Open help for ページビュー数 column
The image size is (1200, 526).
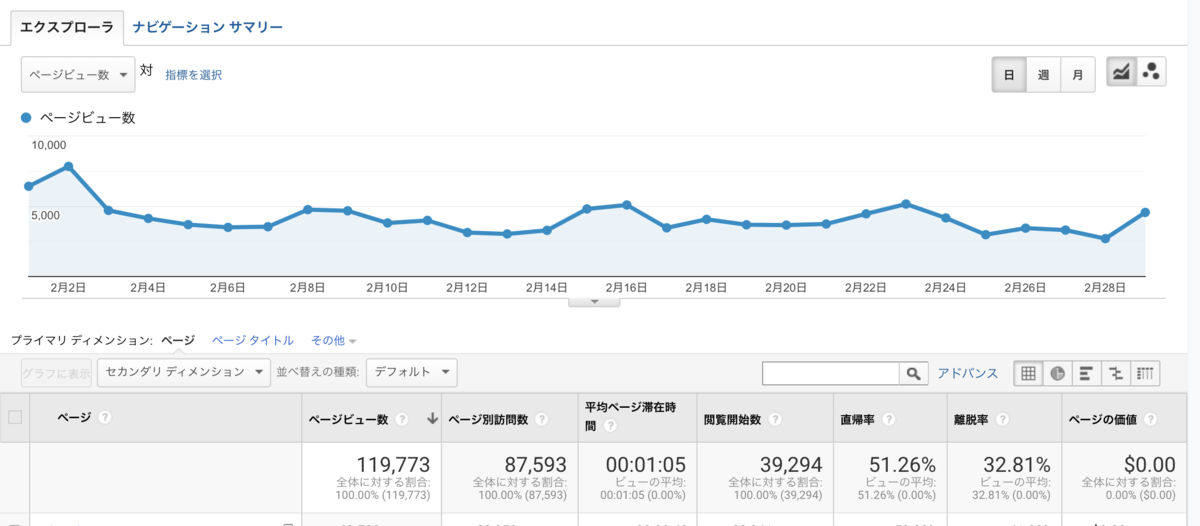point(401,420)
